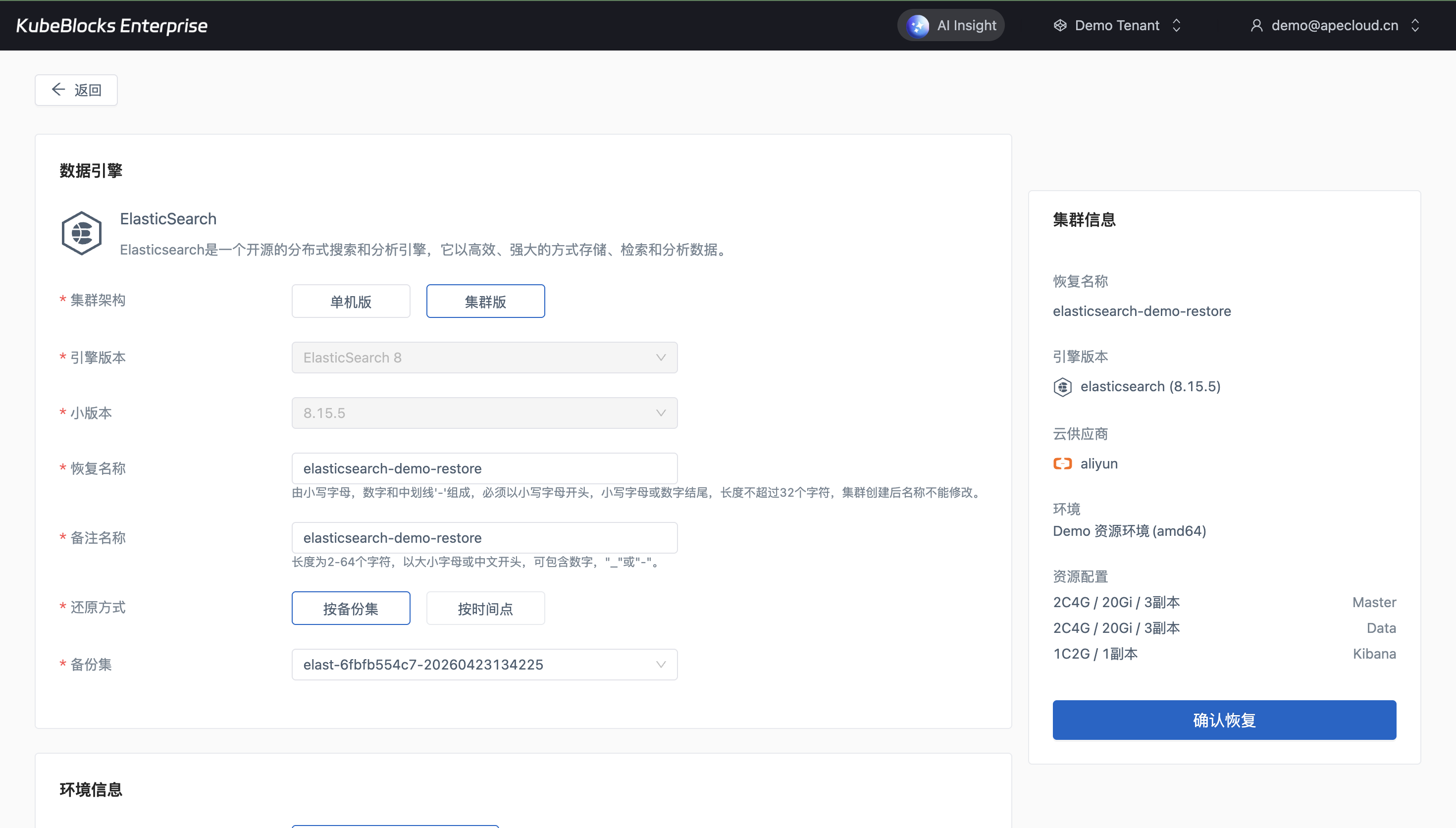Choose 按备份集 restore method

coord(351,609)
